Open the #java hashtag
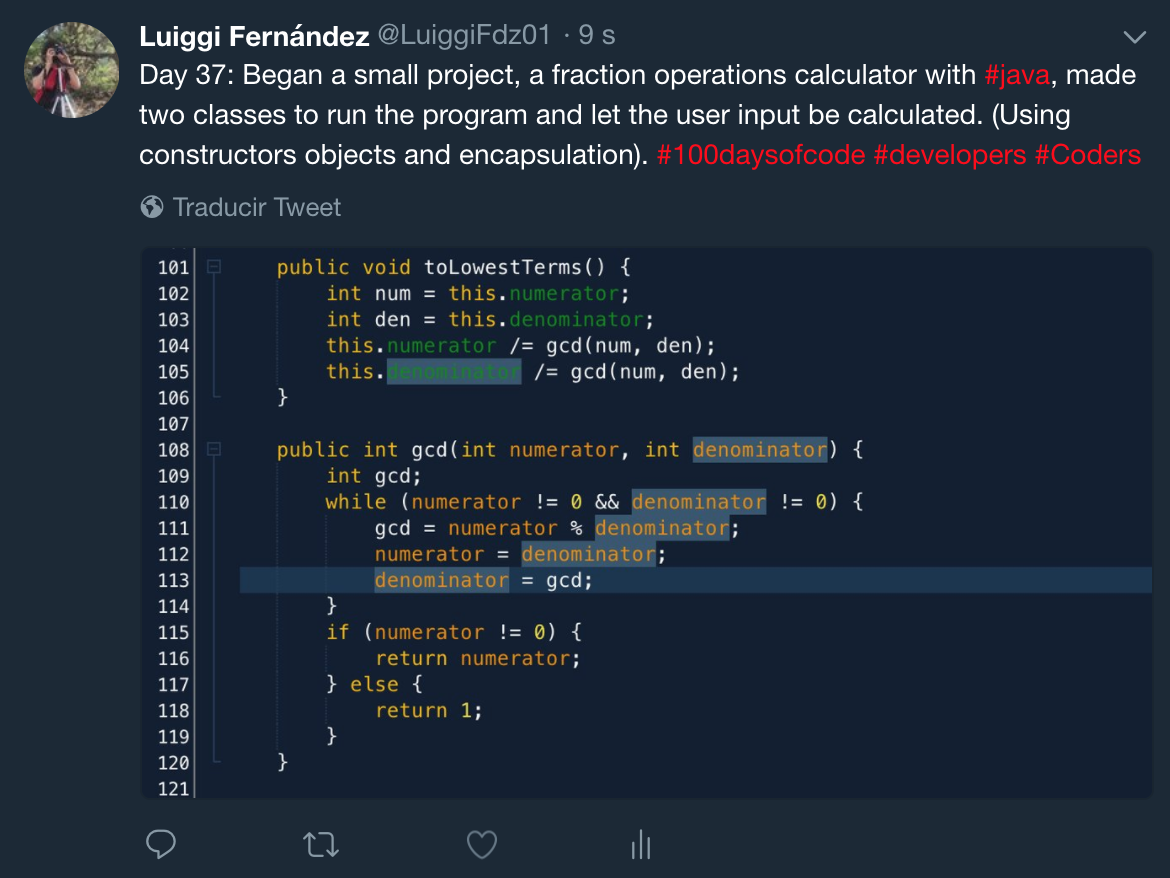Viewport: 1170px width, 878px height. (1017, 75)
